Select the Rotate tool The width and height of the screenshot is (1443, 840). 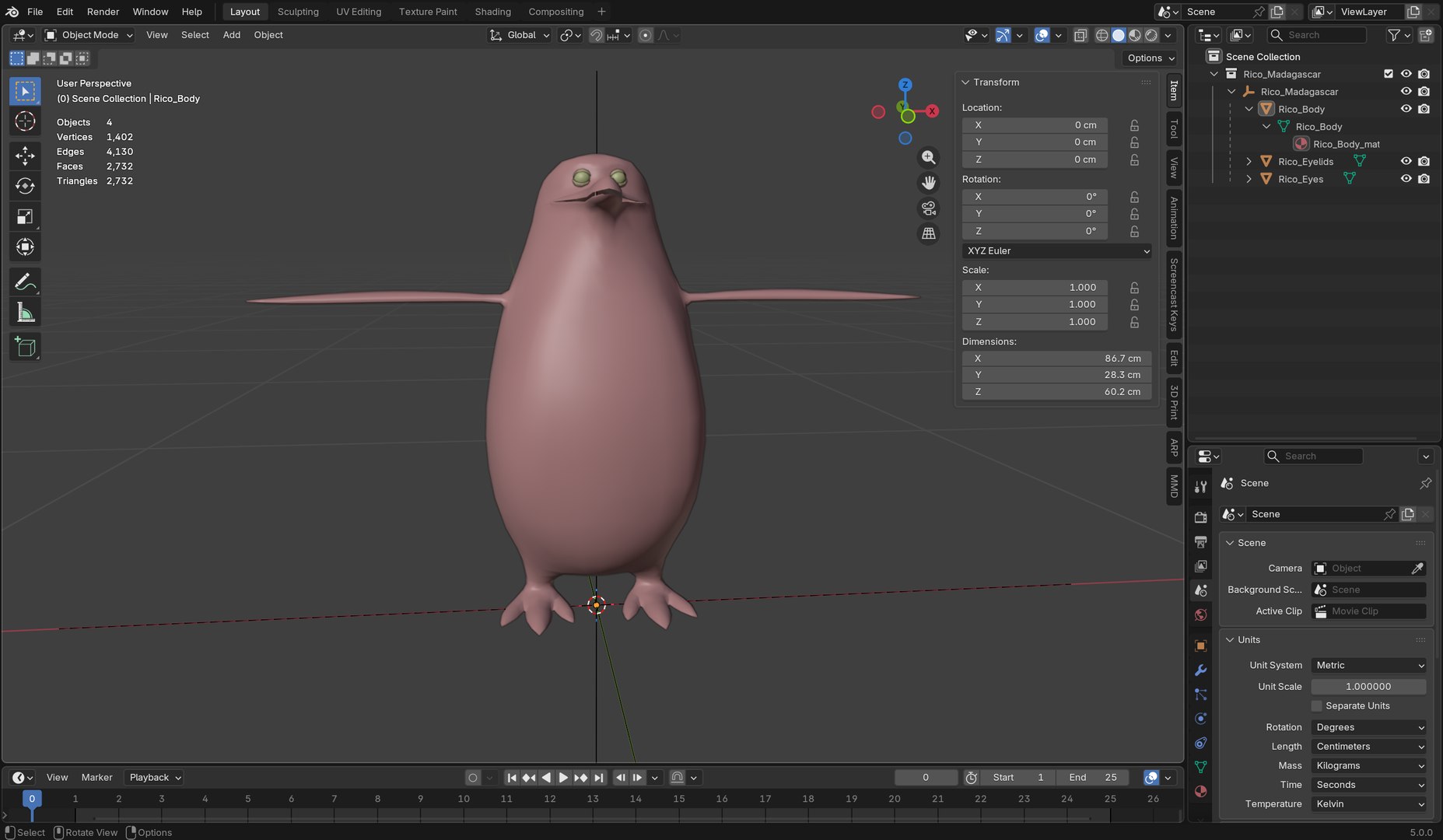click(25, 186)
